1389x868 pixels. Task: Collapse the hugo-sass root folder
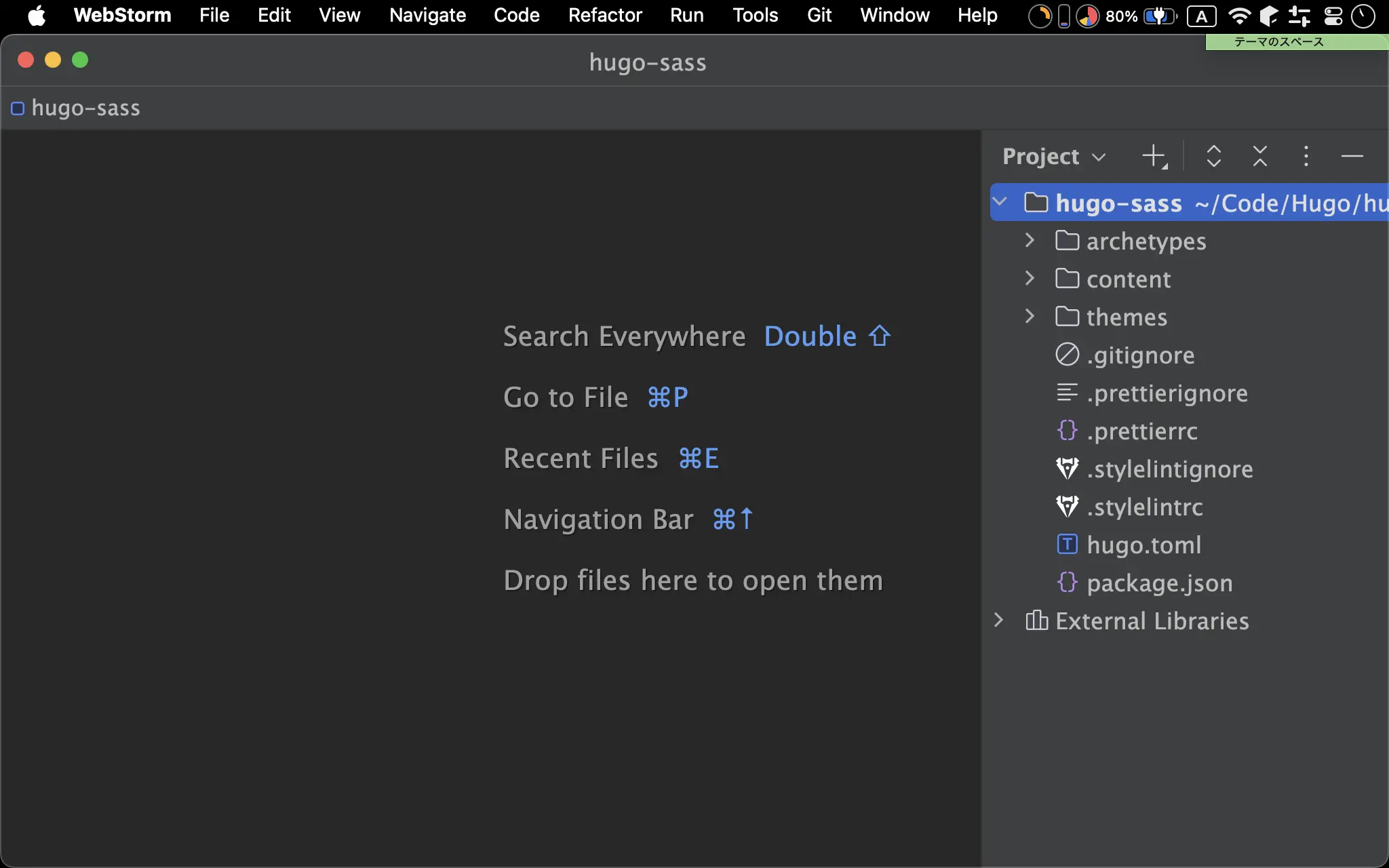[x=1000, y=202]
